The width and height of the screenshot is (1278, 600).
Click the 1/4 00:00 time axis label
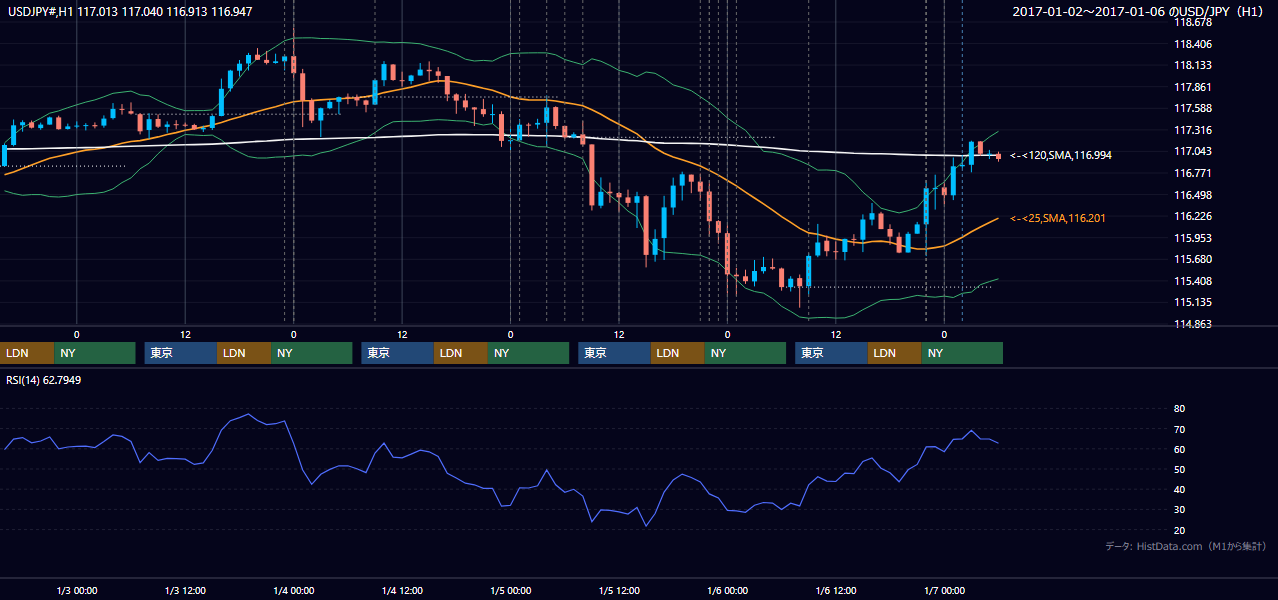293,590
